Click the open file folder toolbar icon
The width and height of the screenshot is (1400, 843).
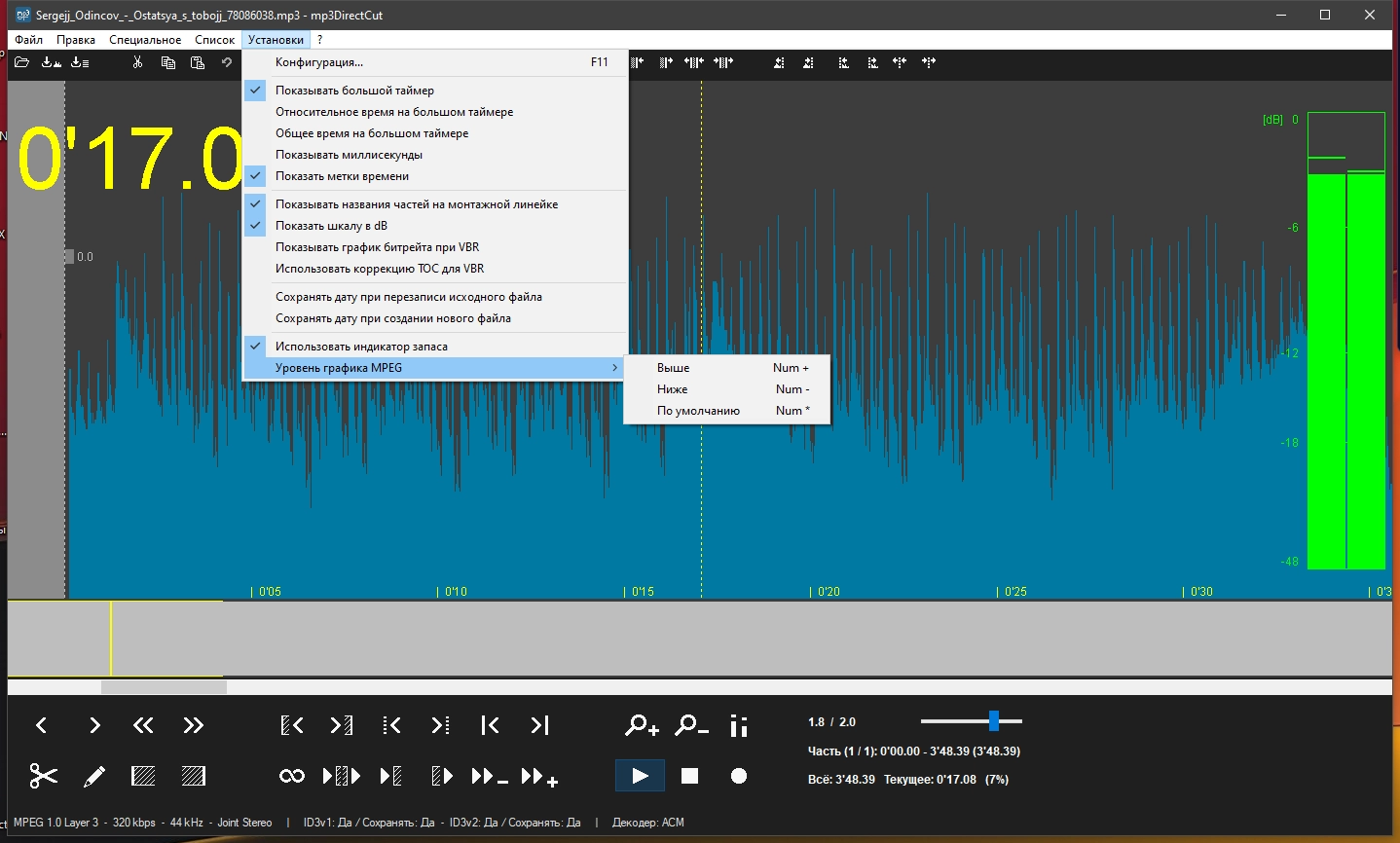point(21,62)
